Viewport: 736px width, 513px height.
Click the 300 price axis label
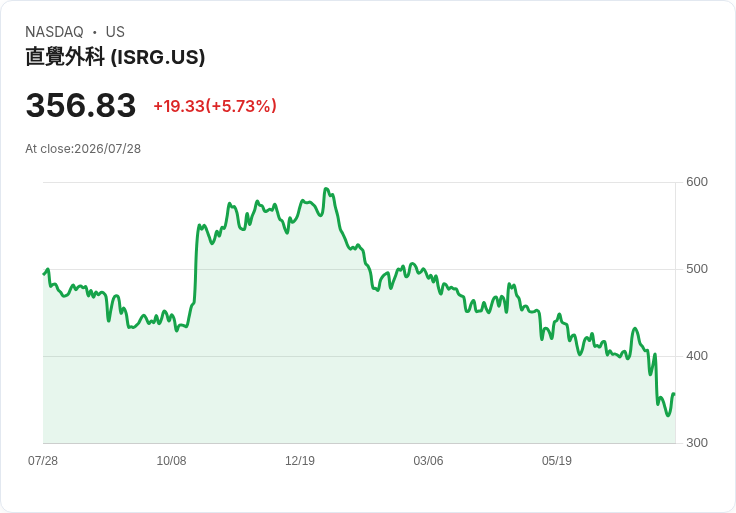[697, 443]
